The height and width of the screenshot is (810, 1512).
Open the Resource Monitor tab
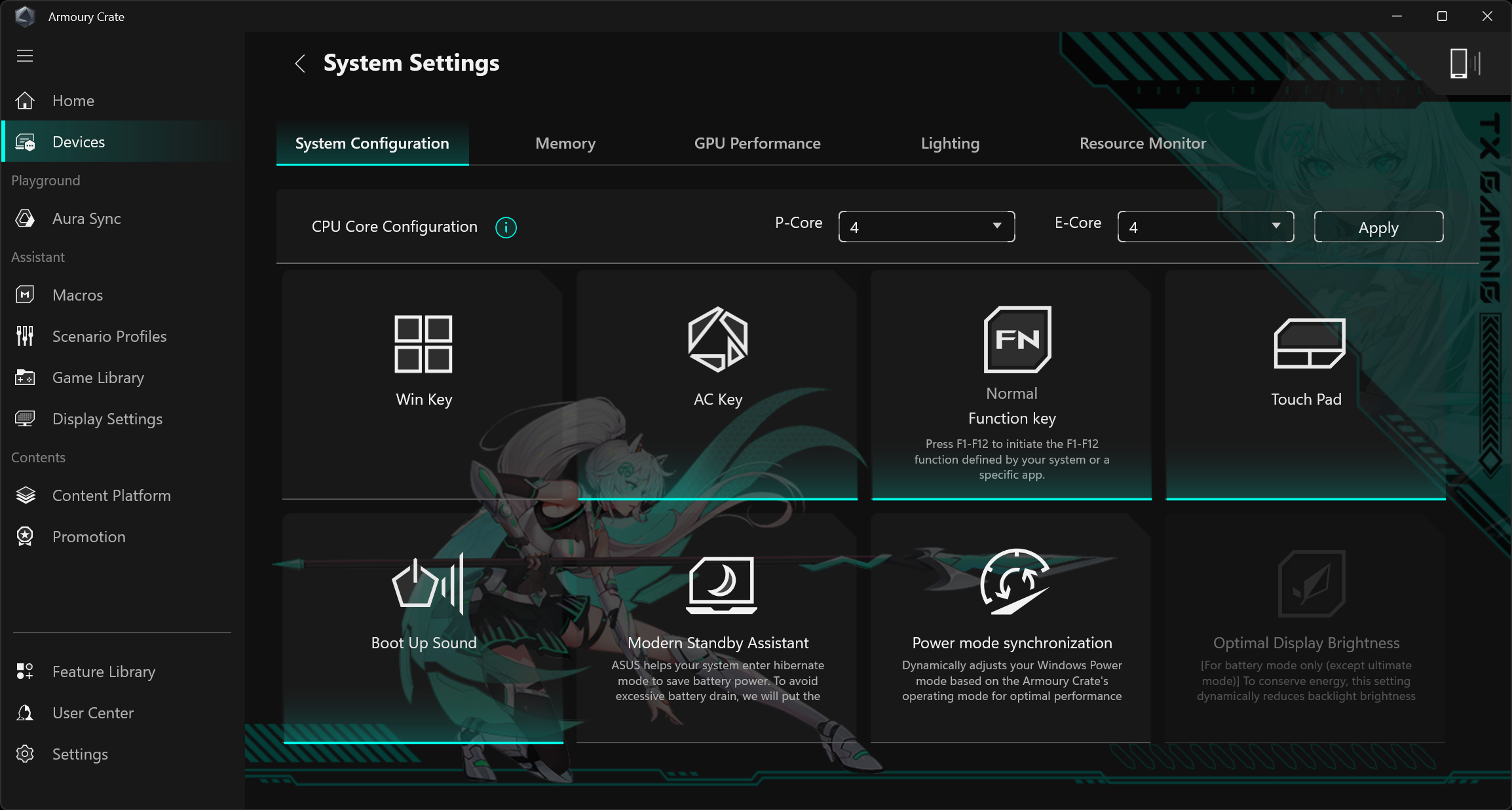click(1142, 143)
